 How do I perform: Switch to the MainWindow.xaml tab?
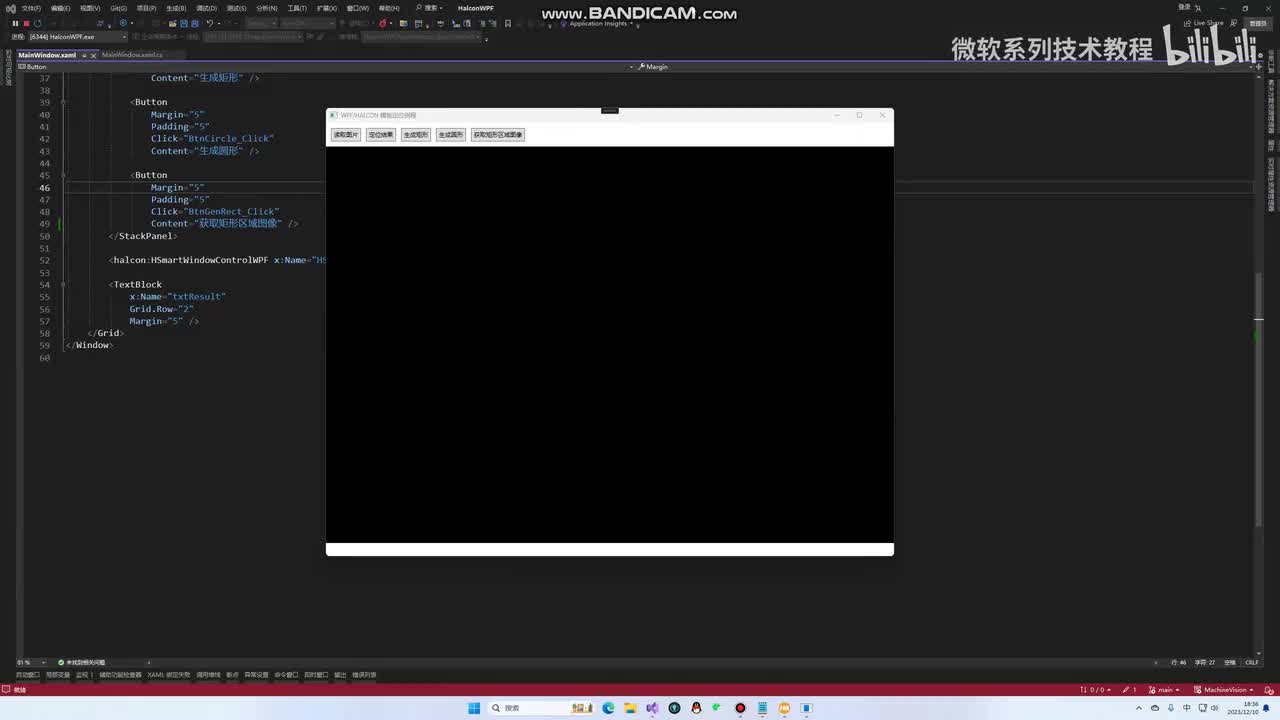click(47, 55)
